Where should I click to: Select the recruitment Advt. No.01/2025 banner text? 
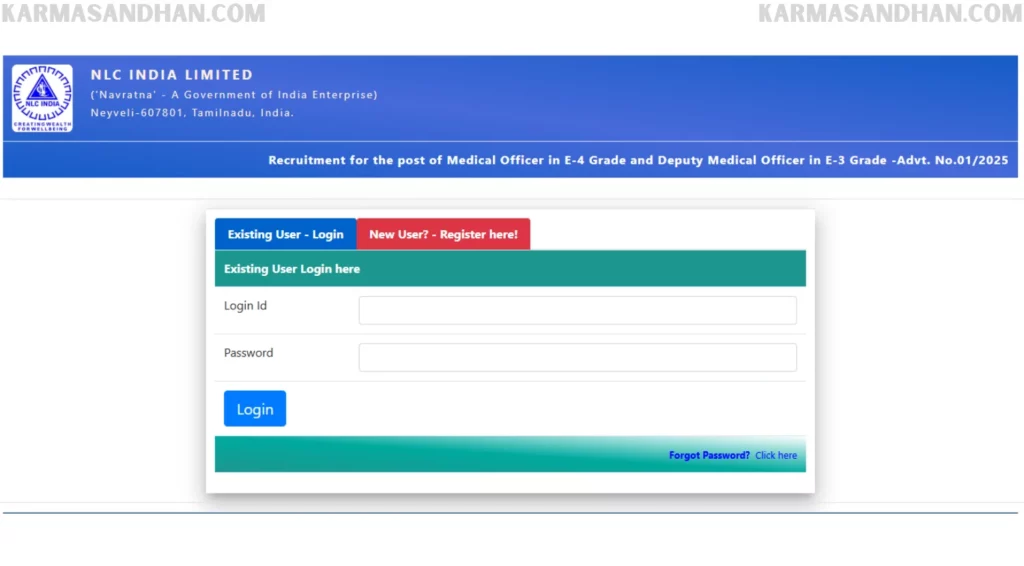[x=638, y=160]
